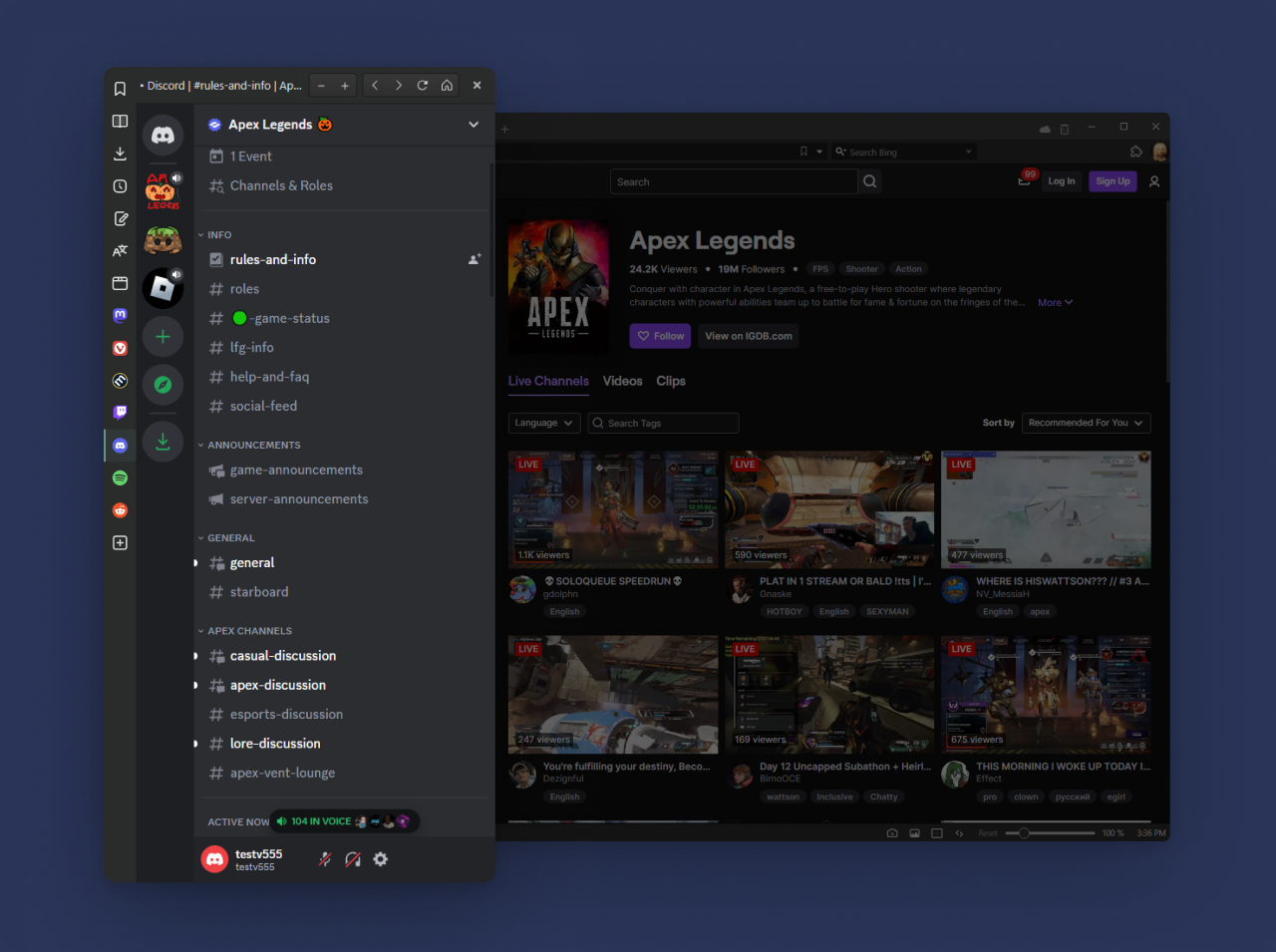Open bookmark dropdown arrow in address bar

819,152
